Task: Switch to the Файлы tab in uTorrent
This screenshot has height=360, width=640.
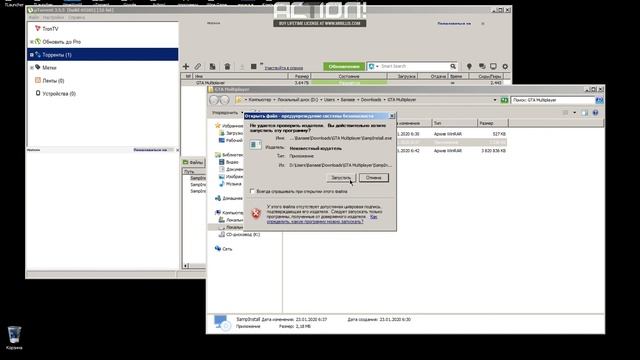Action: point(193,162)
